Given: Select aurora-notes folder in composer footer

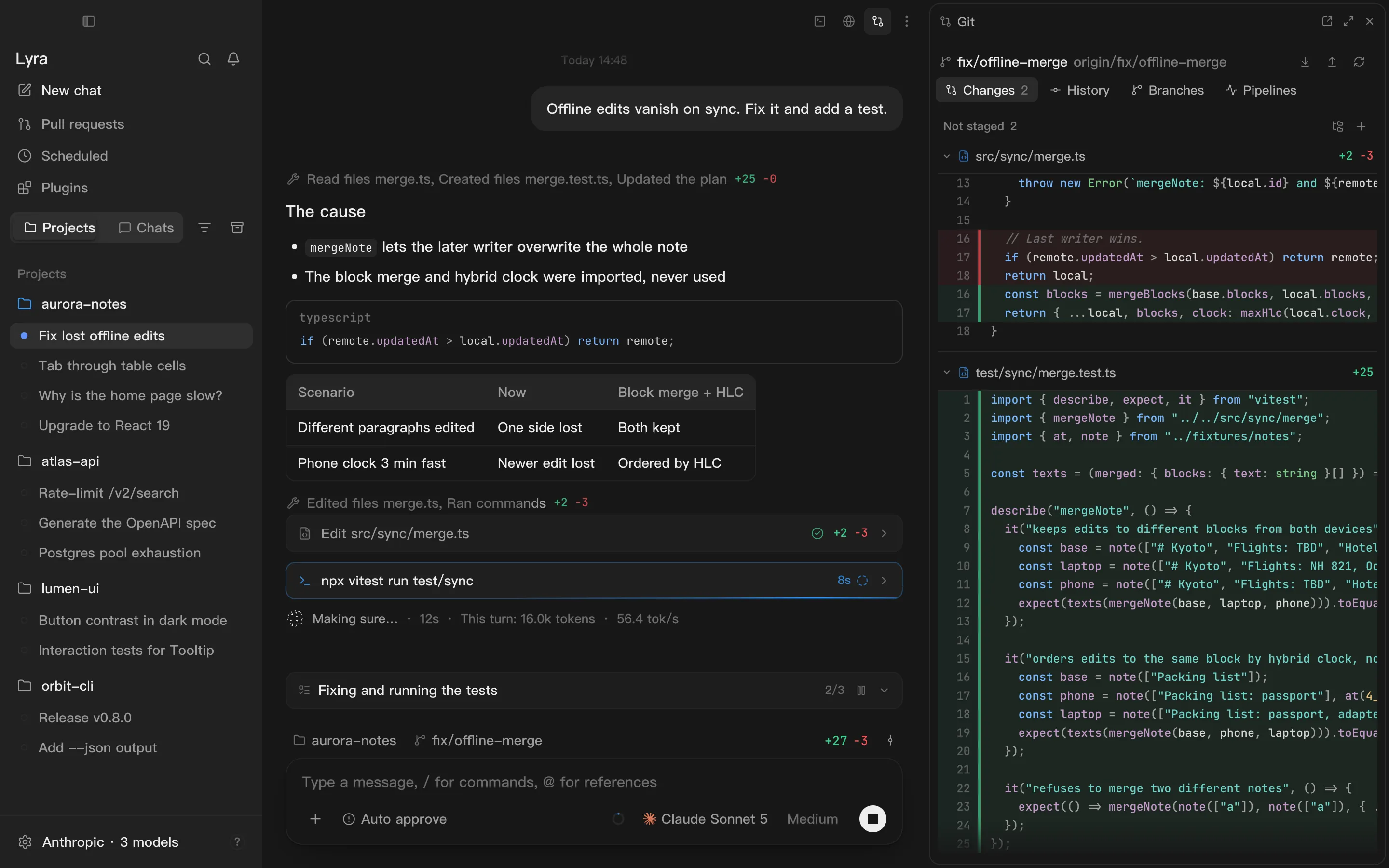Looking at the screenshot, I should 345,741.
